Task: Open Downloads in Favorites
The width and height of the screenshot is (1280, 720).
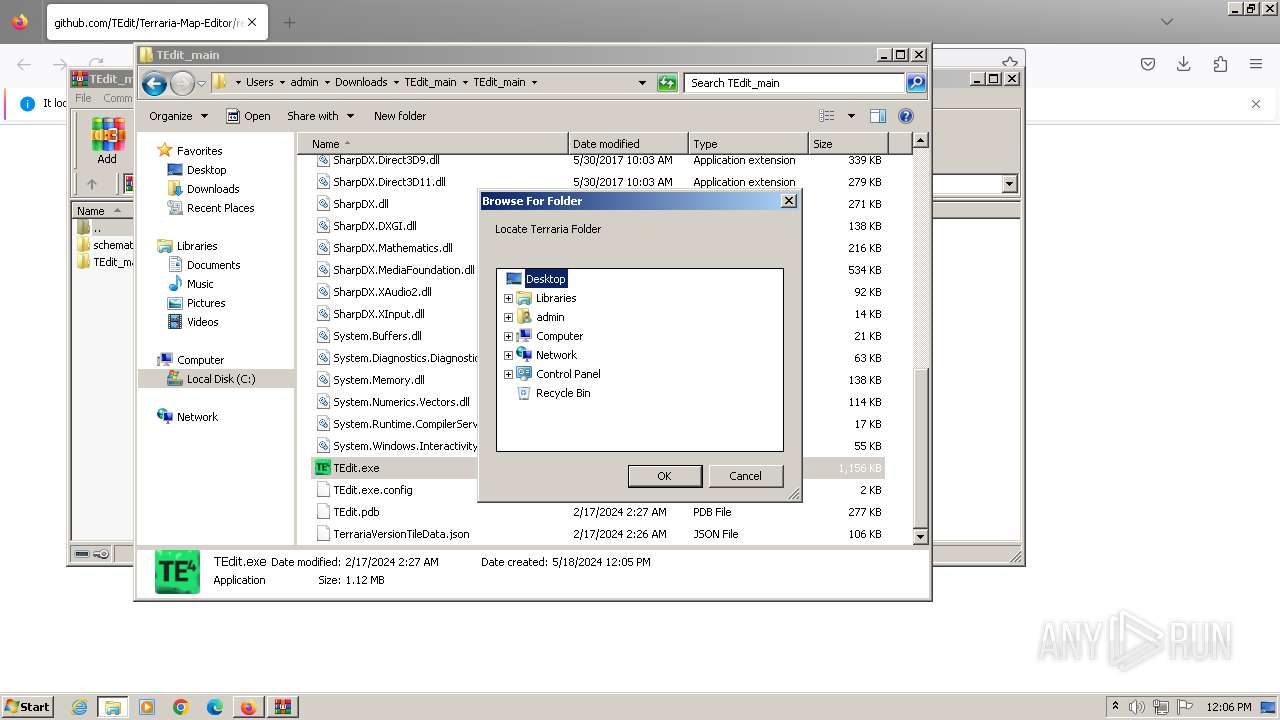Action: pyautogui.click(x=213, y=189)
